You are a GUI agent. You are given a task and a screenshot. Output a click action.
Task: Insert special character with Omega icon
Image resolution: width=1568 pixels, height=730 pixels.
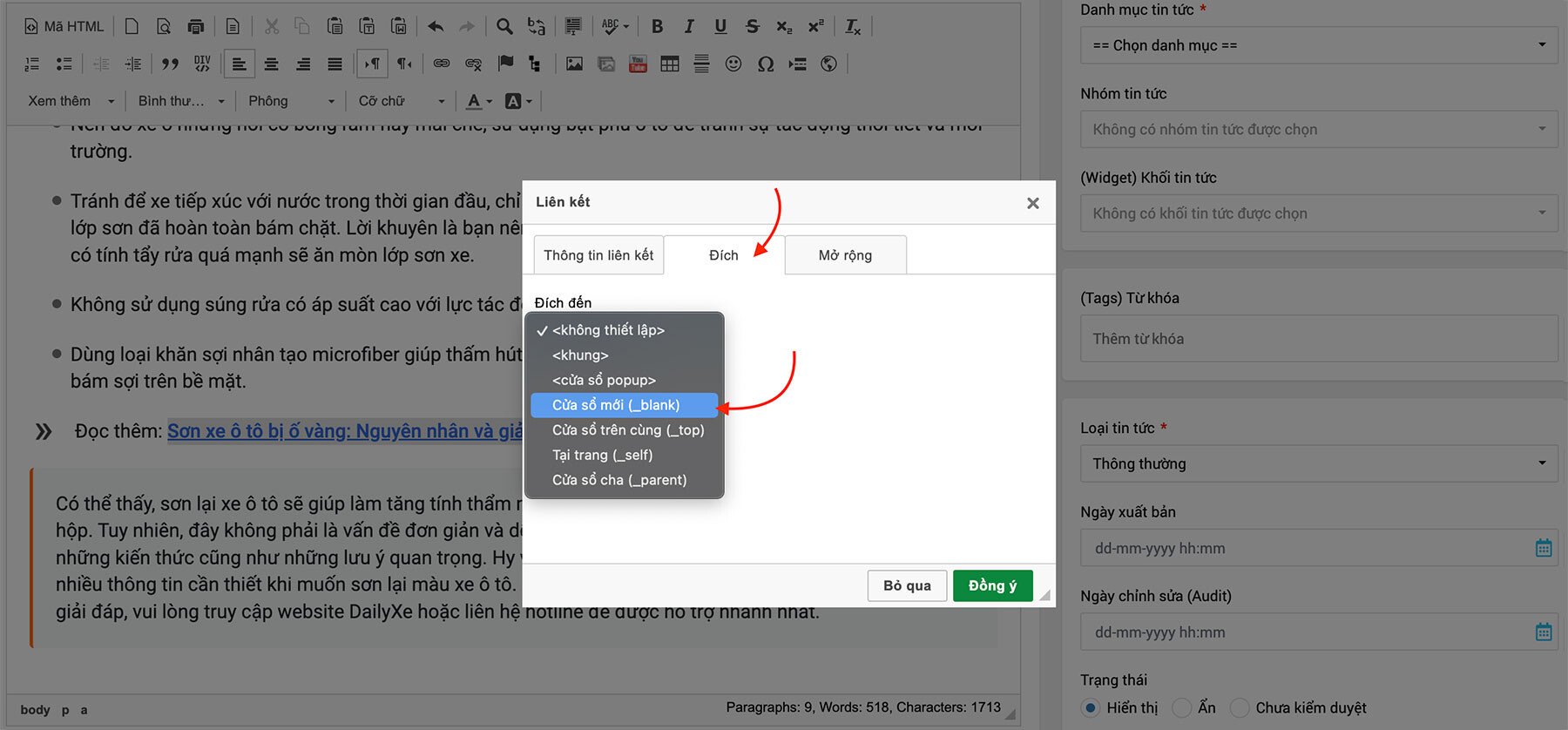click(766, 64)
